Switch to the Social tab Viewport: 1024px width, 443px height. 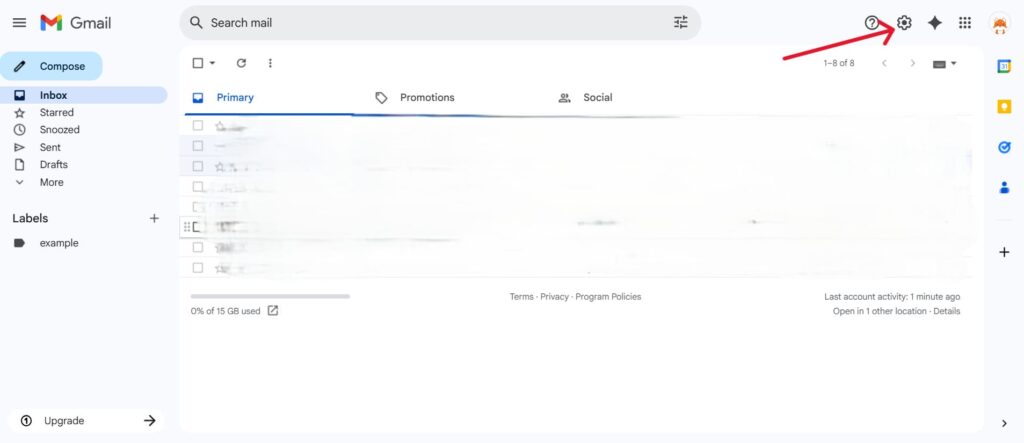(597, 98)
